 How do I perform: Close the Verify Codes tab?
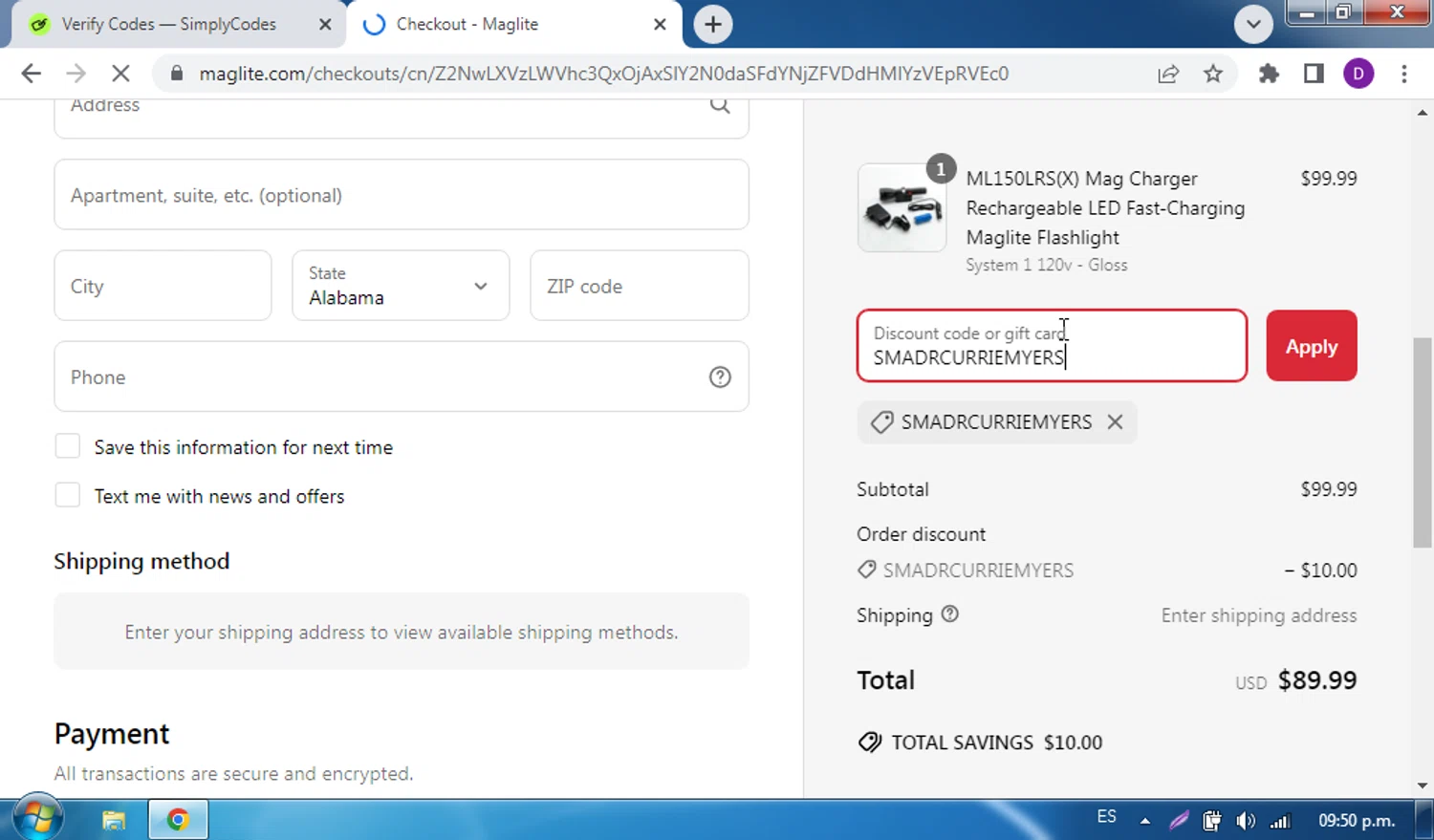tap(325, 25)
